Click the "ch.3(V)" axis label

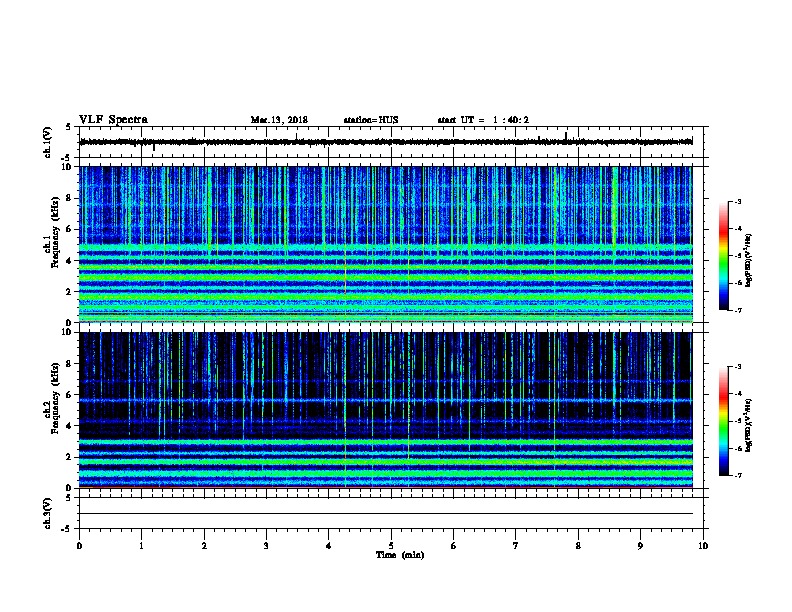(47, 513)
